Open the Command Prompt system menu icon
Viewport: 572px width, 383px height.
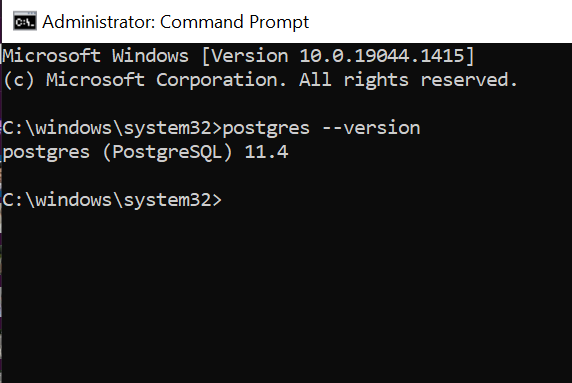click(x=25, y=21)
